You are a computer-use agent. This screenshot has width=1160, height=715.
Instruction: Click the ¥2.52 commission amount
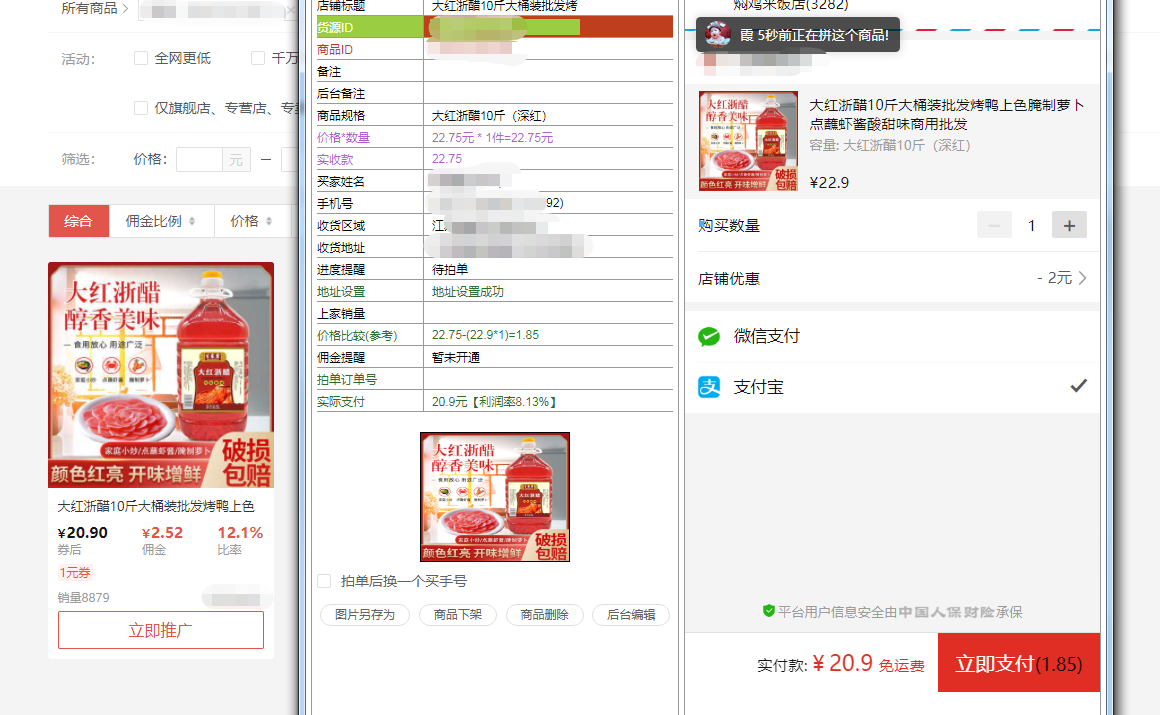point(162,533)
